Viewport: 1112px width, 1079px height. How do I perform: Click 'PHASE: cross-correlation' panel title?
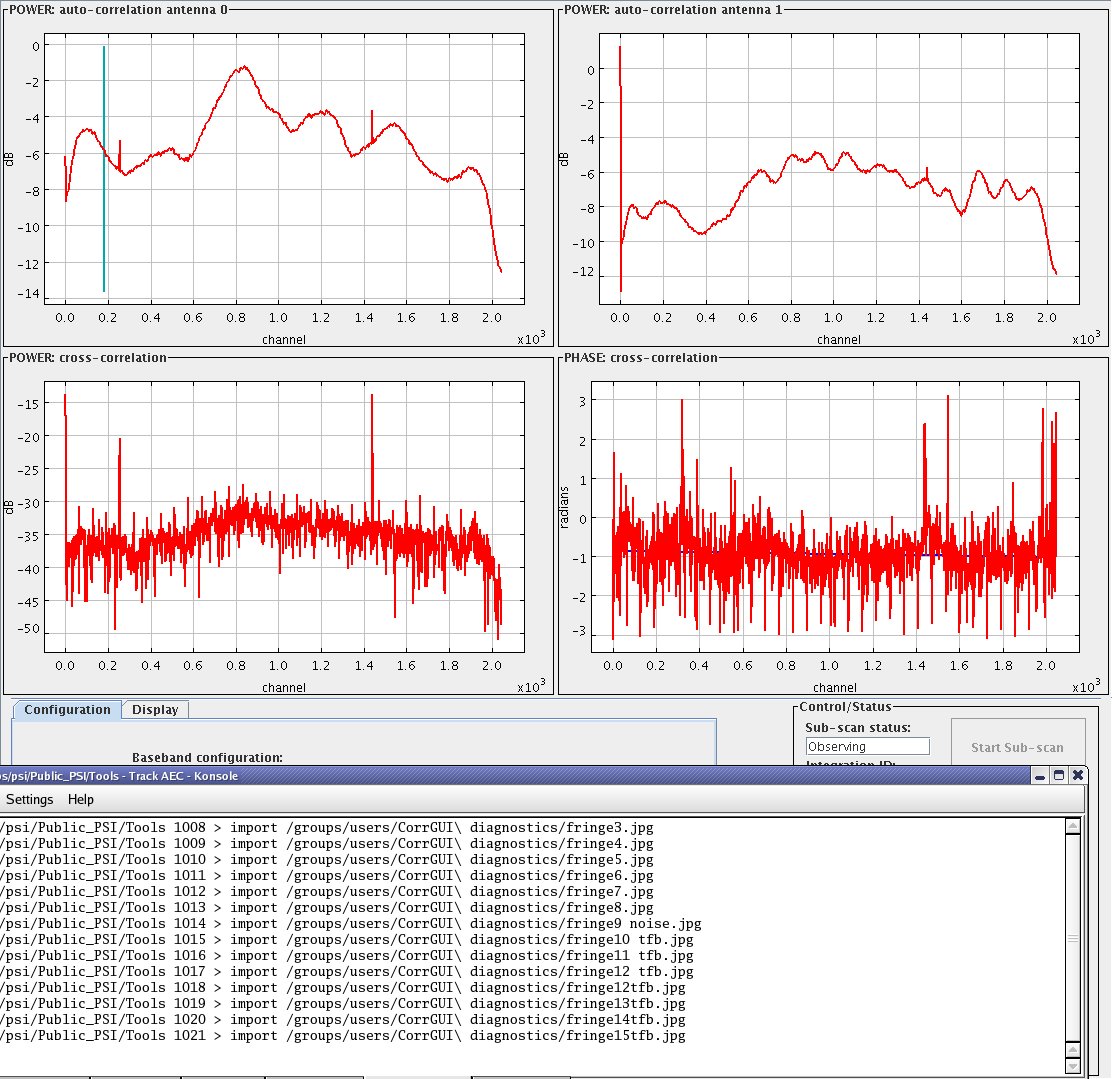(641, 358)
